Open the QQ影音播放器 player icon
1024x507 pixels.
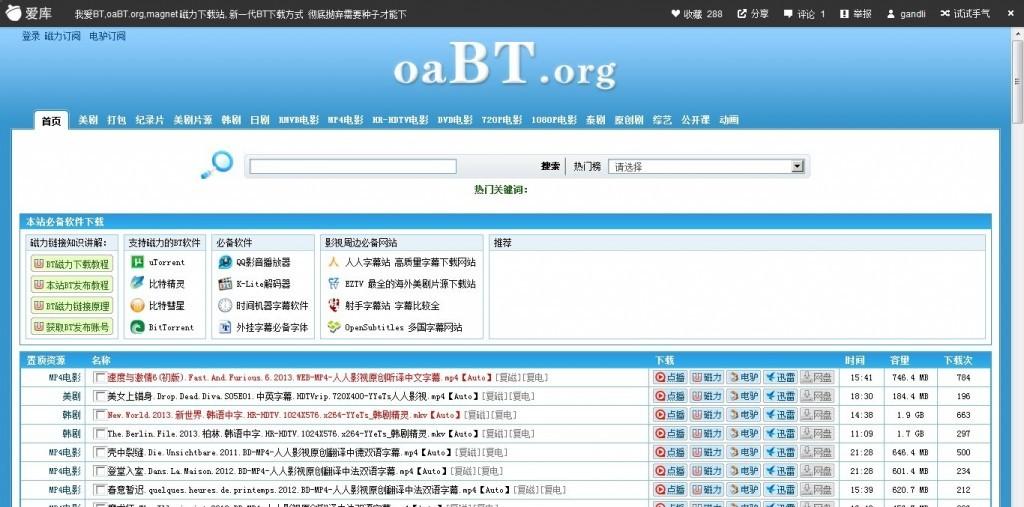coord(225,262)
